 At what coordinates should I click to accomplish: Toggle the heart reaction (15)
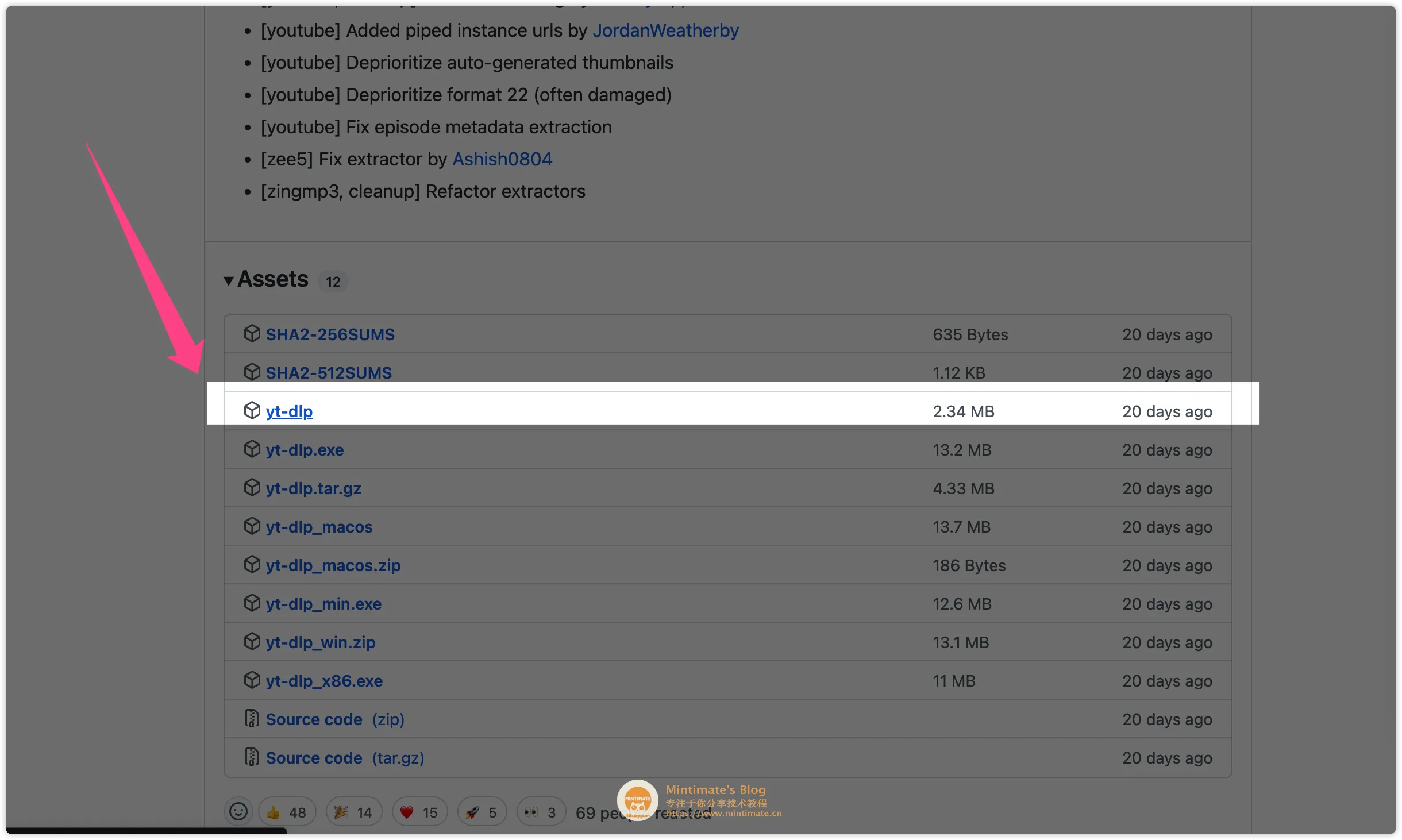click(x=419, y=812)
